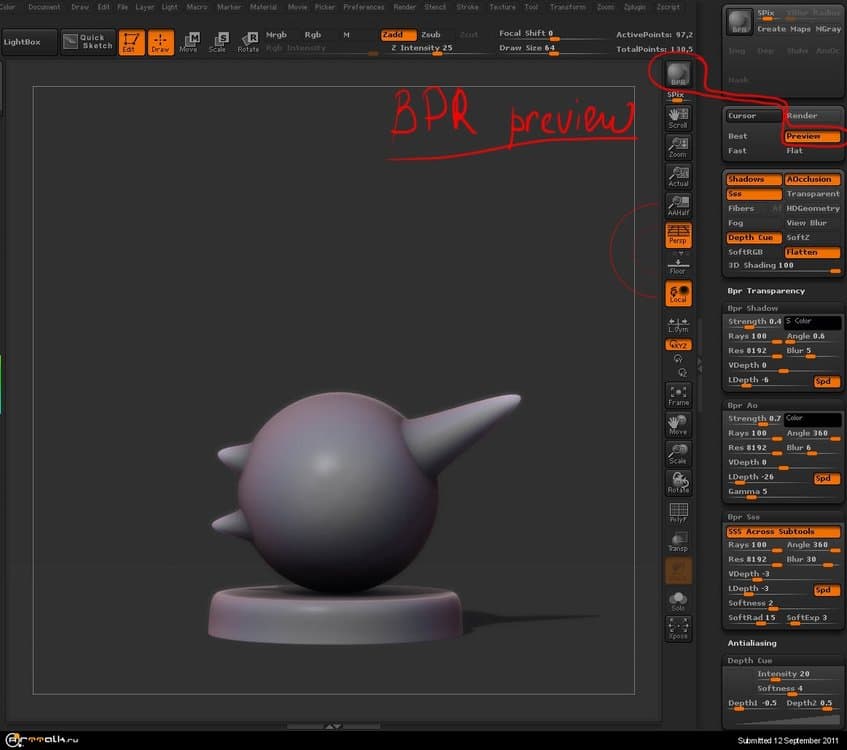Click the Xpose icon

pyautogui.click(x=678, y=628)
